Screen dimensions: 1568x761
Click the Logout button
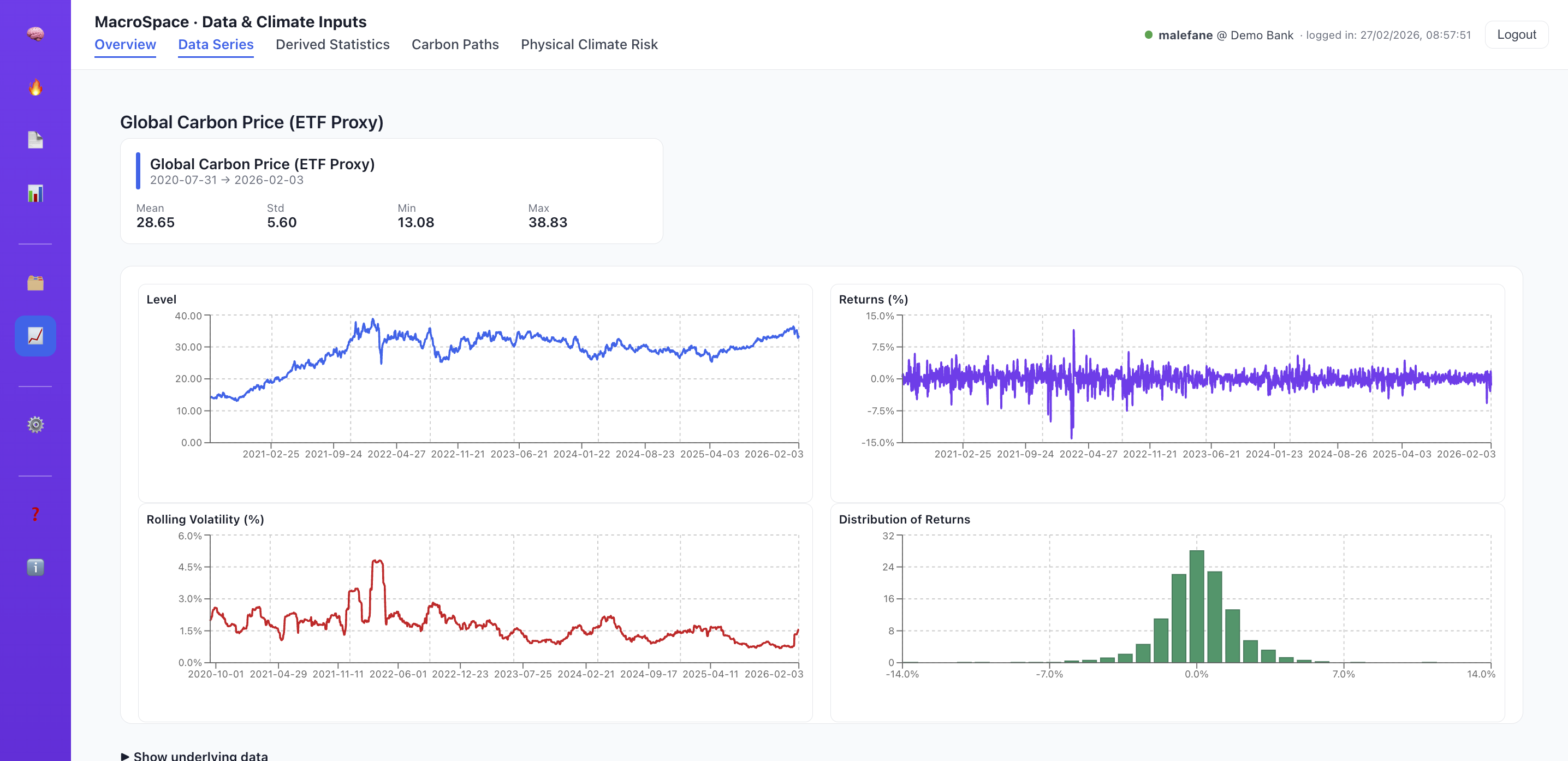click(x=1516, y=35)
